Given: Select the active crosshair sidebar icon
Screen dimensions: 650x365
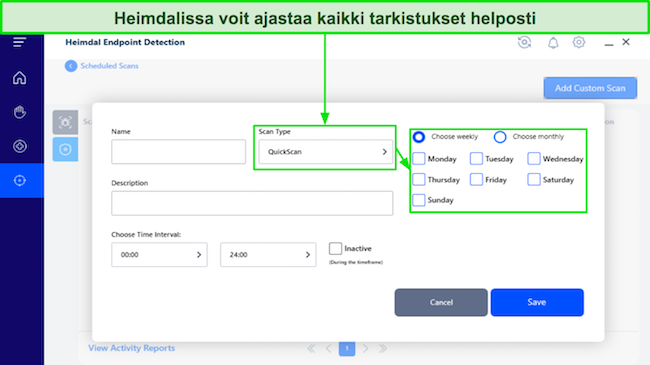Looking at the screenshot, I should pos(19,180).
